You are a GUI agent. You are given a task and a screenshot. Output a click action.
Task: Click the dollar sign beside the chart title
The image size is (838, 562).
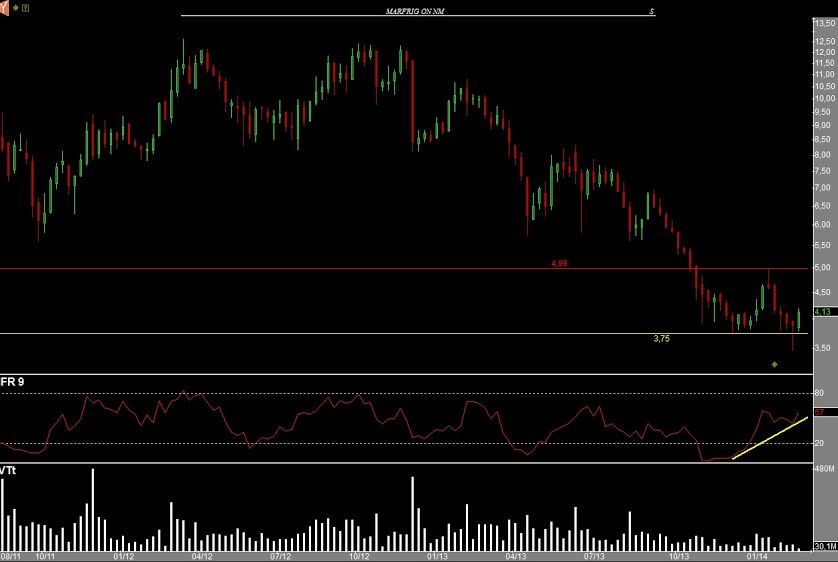point(651,12)
